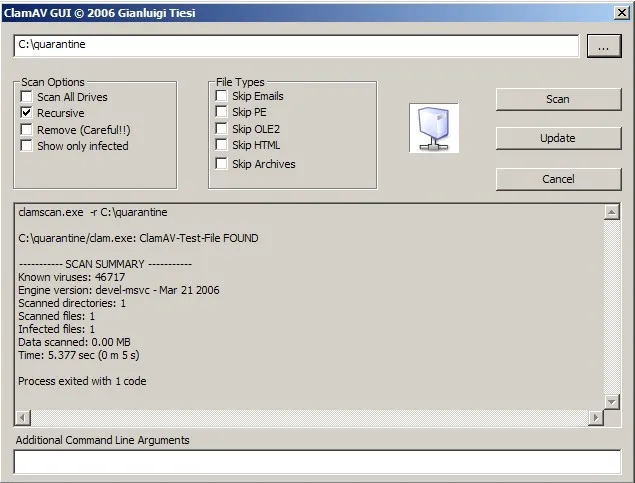Click the SCAN SUMMARY header line

105,264
